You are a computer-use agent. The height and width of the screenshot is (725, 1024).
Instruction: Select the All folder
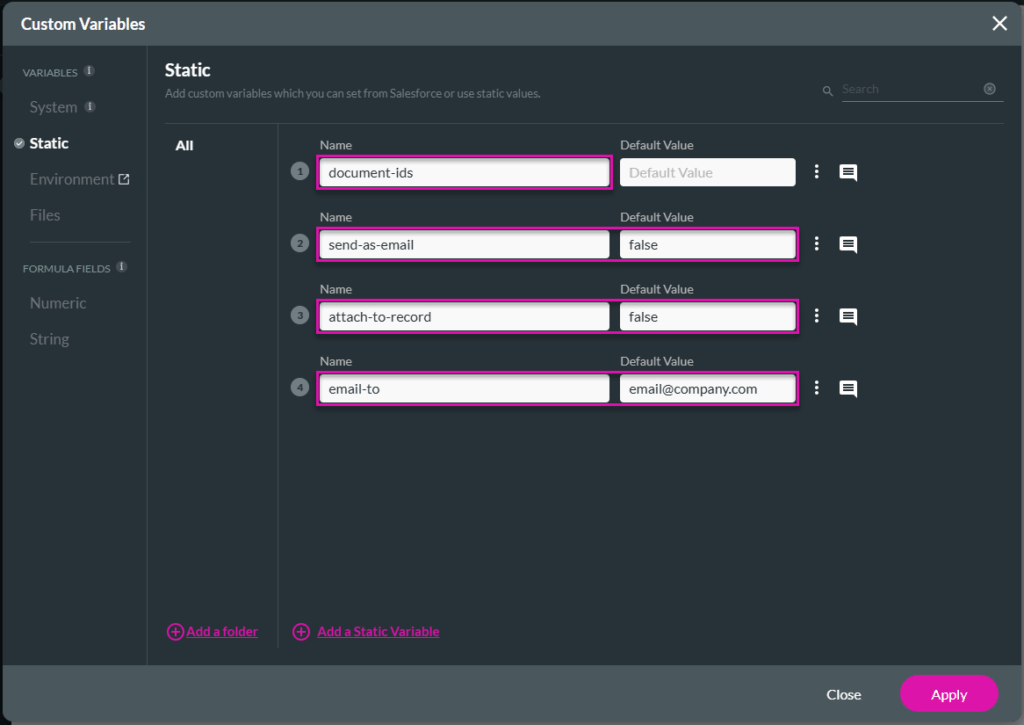184,145
